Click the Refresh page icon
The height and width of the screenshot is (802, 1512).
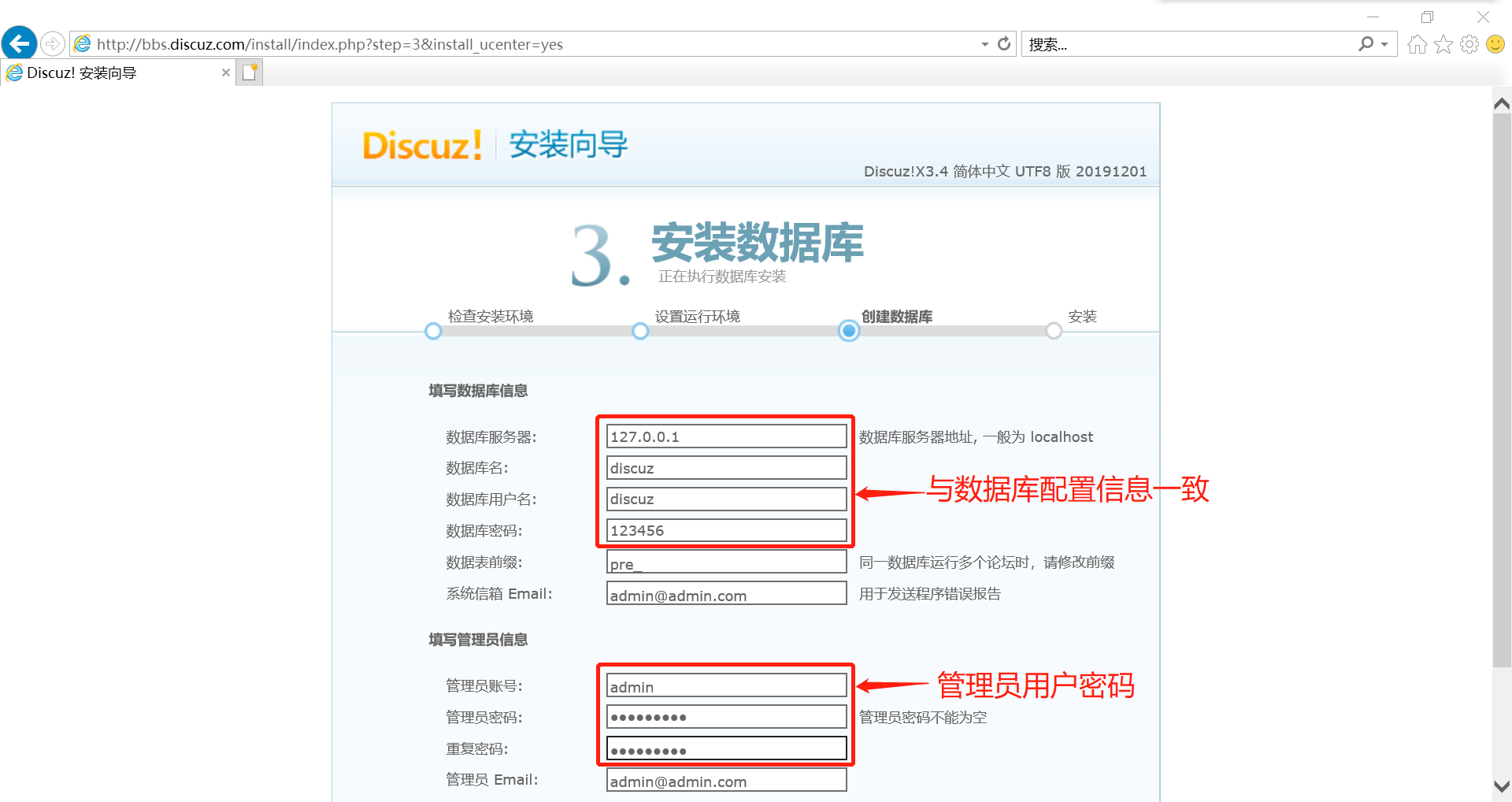pos(1004,44)
